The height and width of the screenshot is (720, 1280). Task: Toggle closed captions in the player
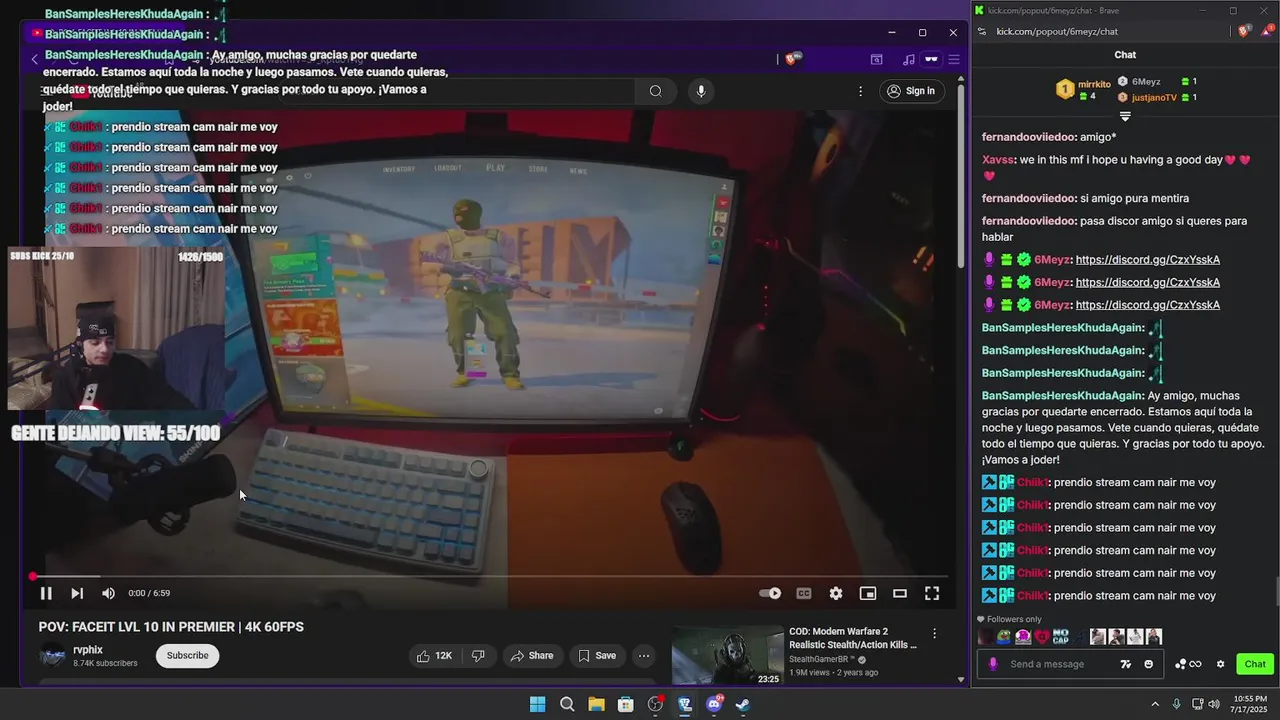tap(804, 593)
